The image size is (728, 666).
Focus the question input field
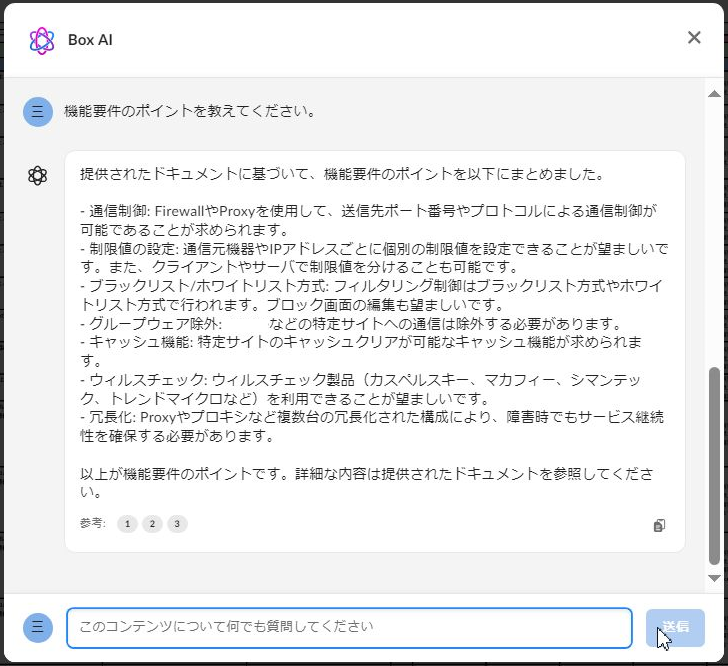(x=349, y=628)
